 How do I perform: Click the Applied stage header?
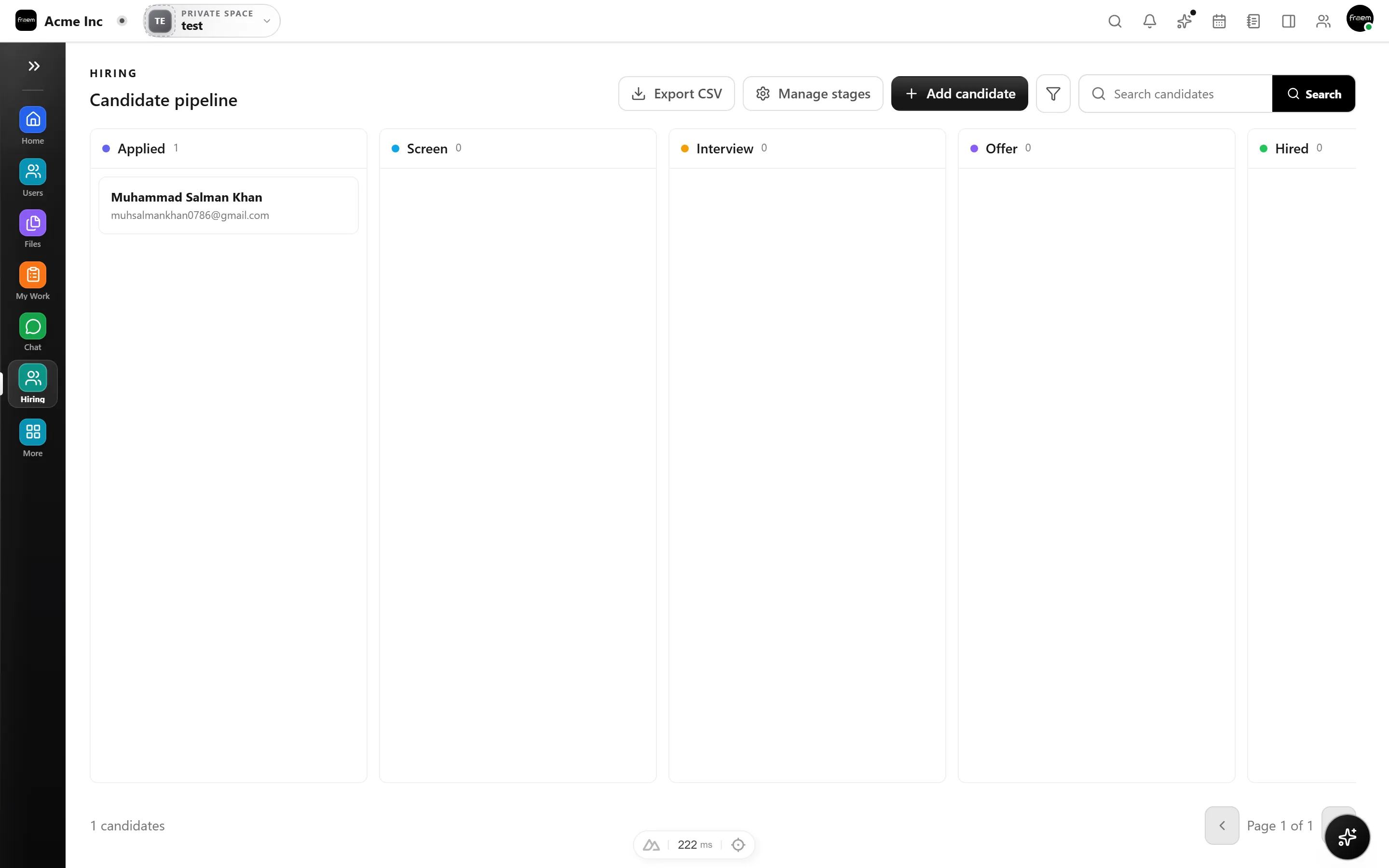229,149
